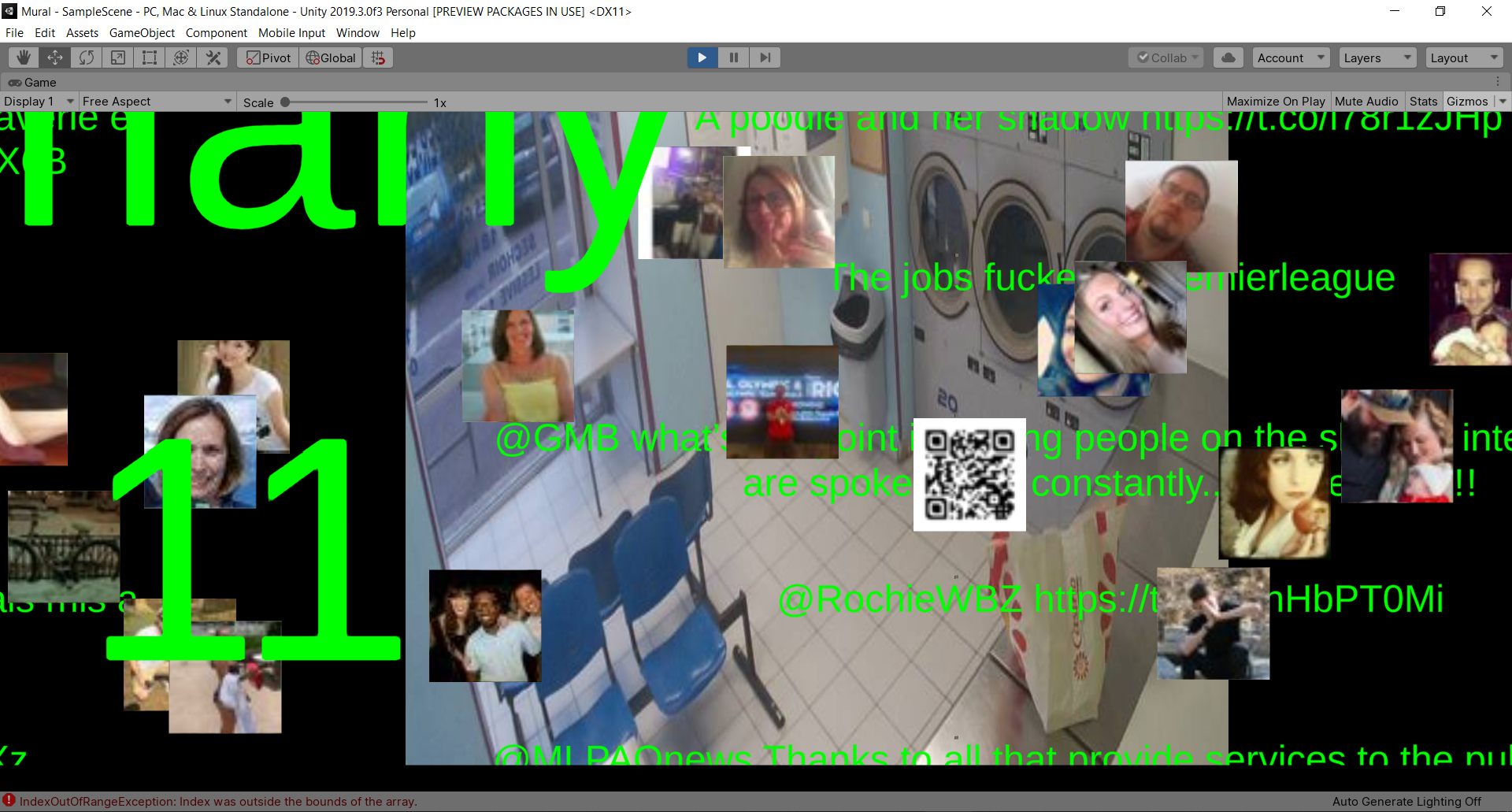
Task: Click the Stats button
Action: [1423, 102]
